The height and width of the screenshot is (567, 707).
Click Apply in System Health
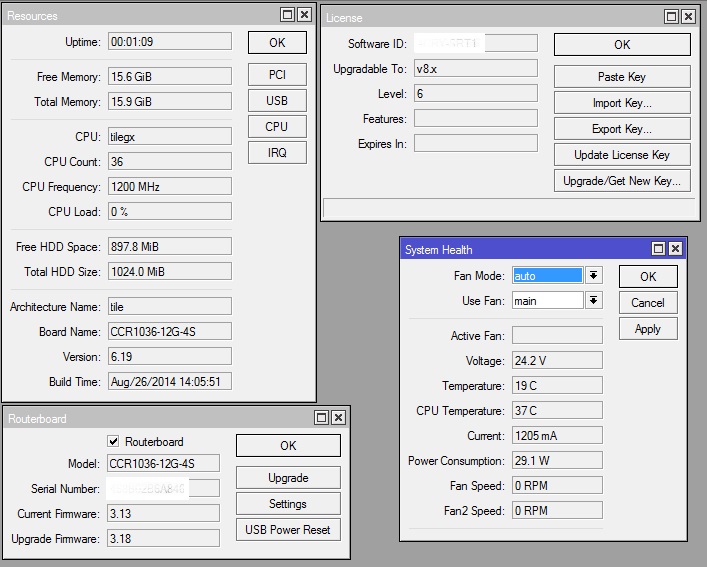(647, 329)
